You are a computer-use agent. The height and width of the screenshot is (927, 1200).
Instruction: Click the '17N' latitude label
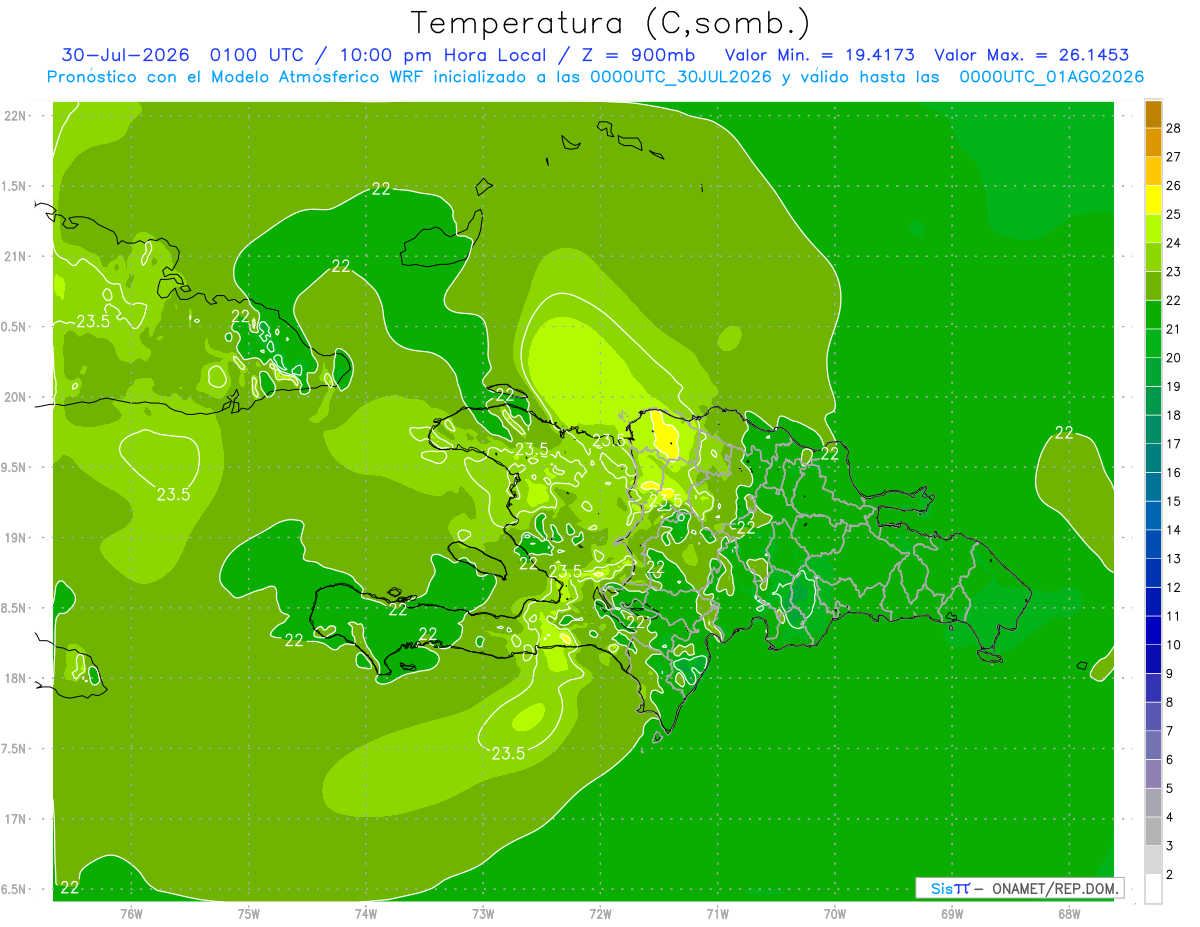pyautogui.click(x=16, y=820)
